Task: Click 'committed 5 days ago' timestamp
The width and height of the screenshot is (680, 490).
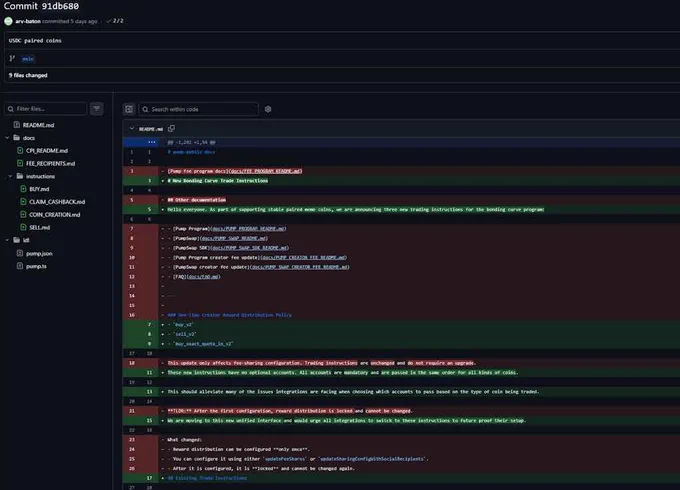Action: pos(70,21)
